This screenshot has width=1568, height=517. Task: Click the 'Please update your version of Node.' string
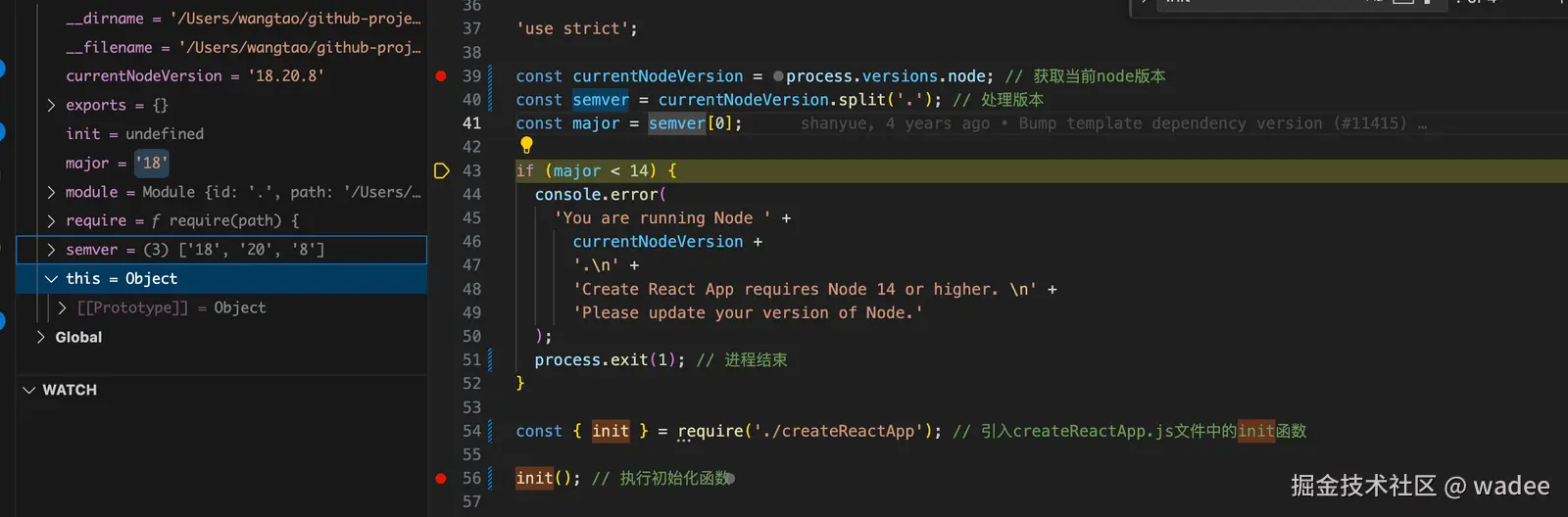point(748,313)
